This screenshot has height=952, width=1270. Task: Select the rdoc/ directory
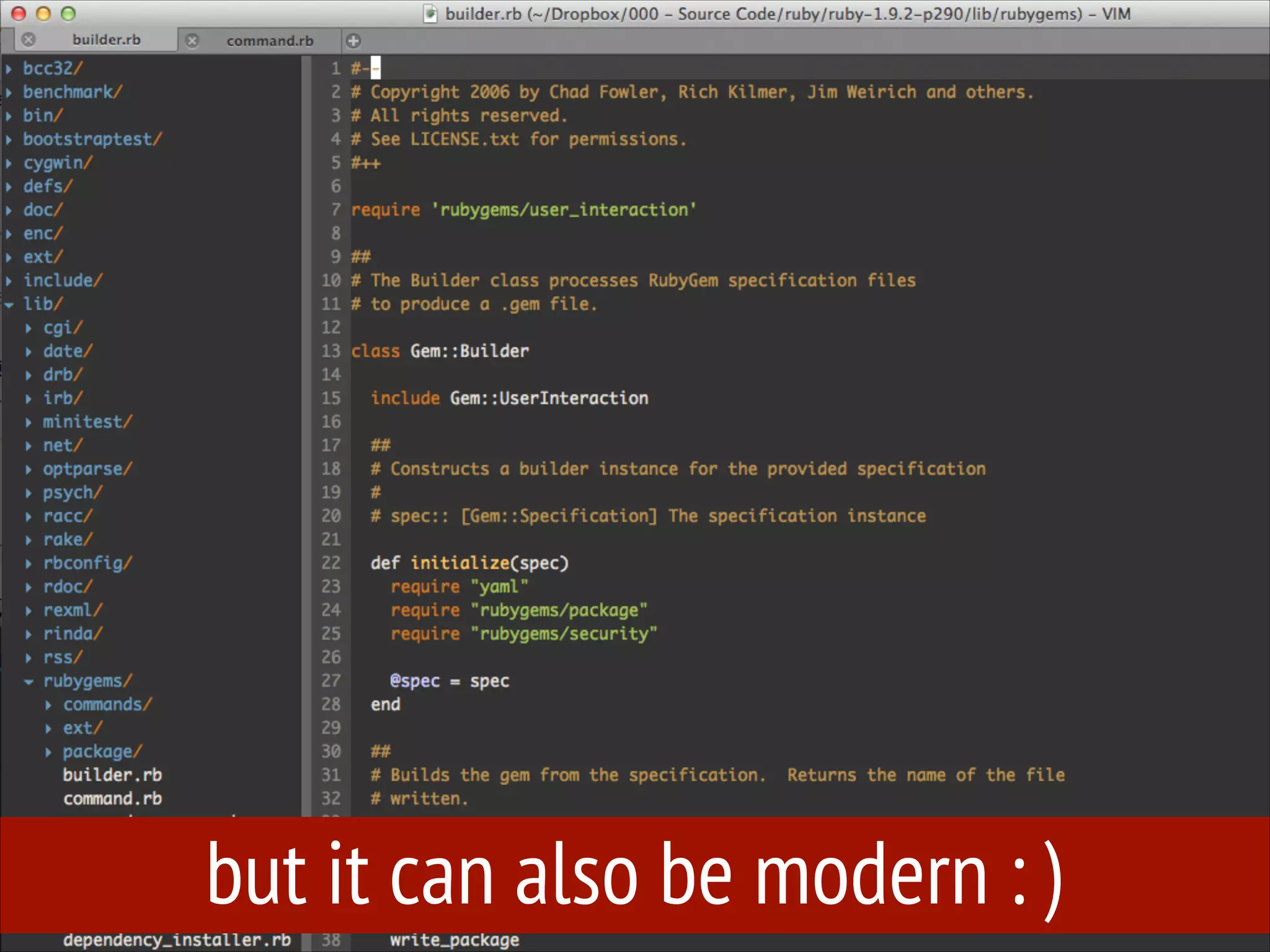[x=68, y=586]
